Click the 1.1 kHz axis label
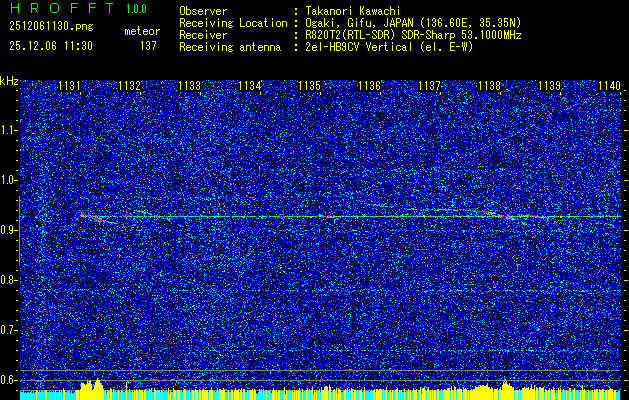The width and height of the screenshot is (629, 400). pyautogui.click(x=8, y=130)
